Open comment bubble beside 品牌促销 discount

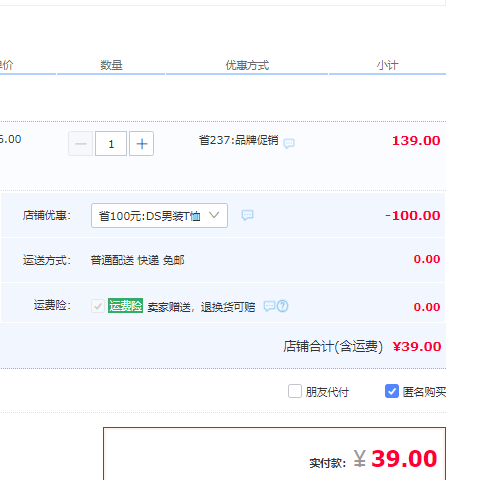coord(289,143)
